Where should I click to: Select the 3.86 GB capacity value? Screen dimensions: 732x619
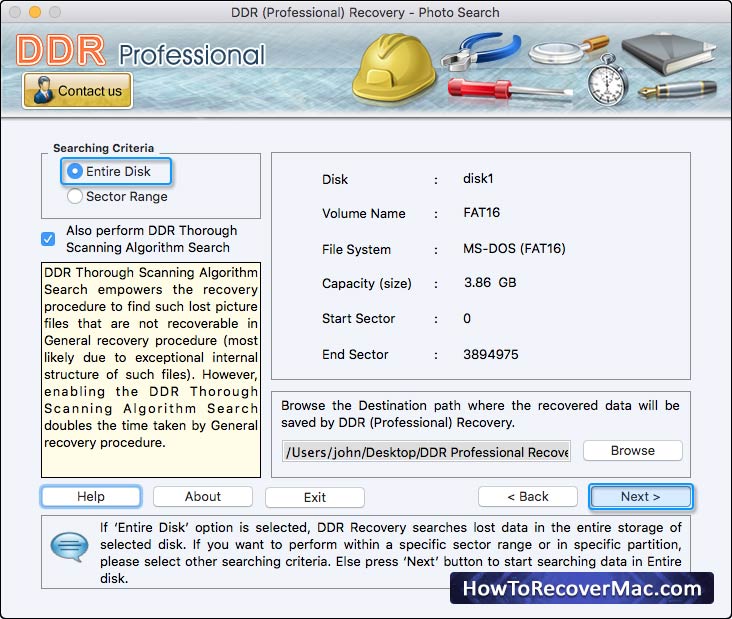tap(490, 282)
